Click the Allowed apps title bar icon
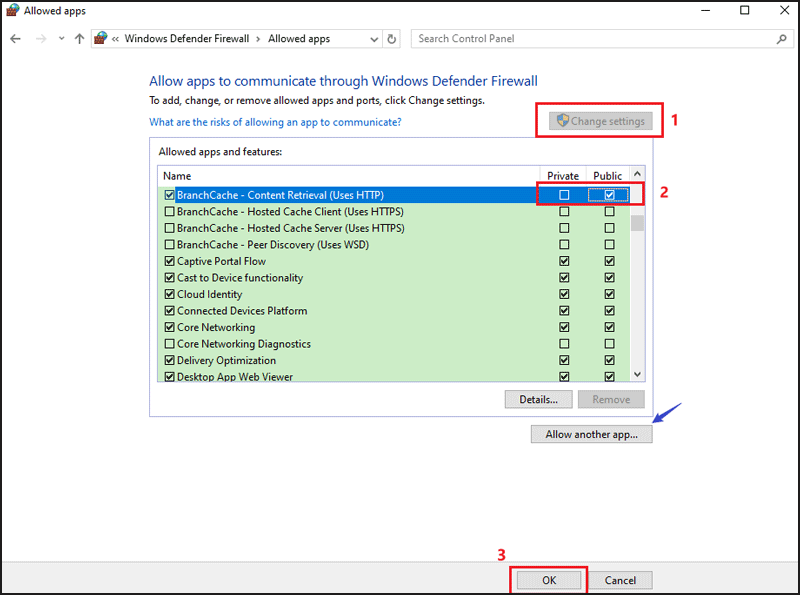Viewport: 800px width, 595px height. click(x=12, y=10)
